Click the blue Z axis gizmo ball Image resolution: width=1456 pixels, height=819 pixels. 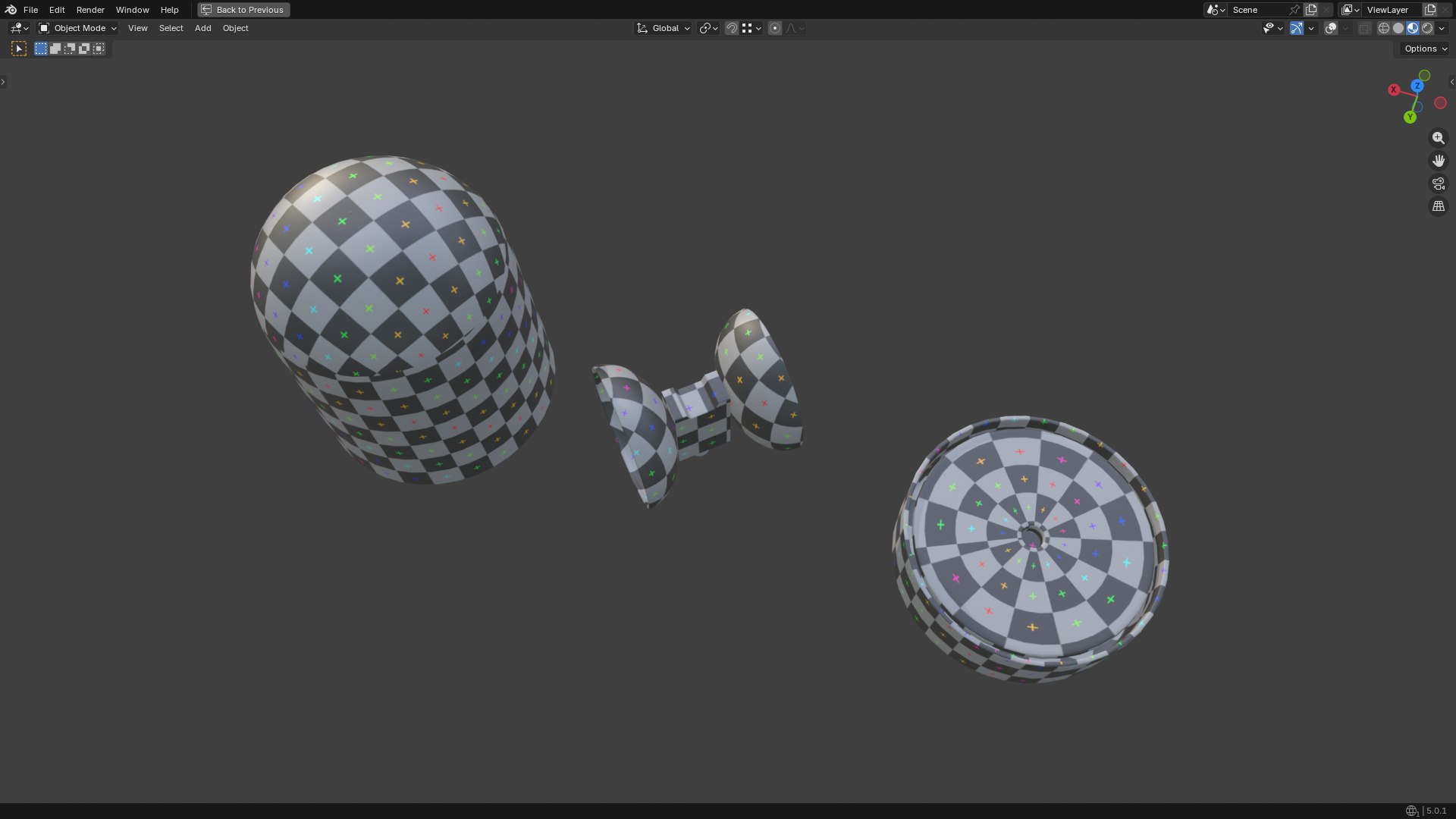coord(1417,86)
